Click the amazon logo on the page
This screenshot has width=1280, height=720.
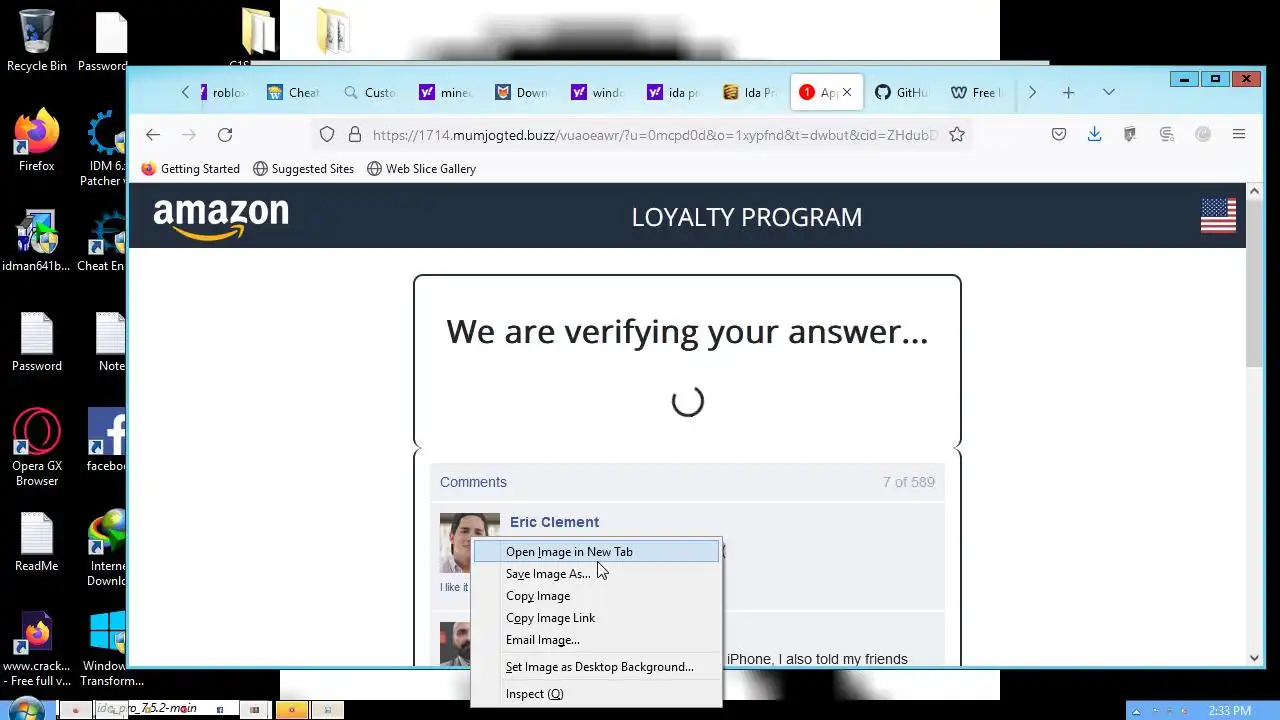coord(221,219)
